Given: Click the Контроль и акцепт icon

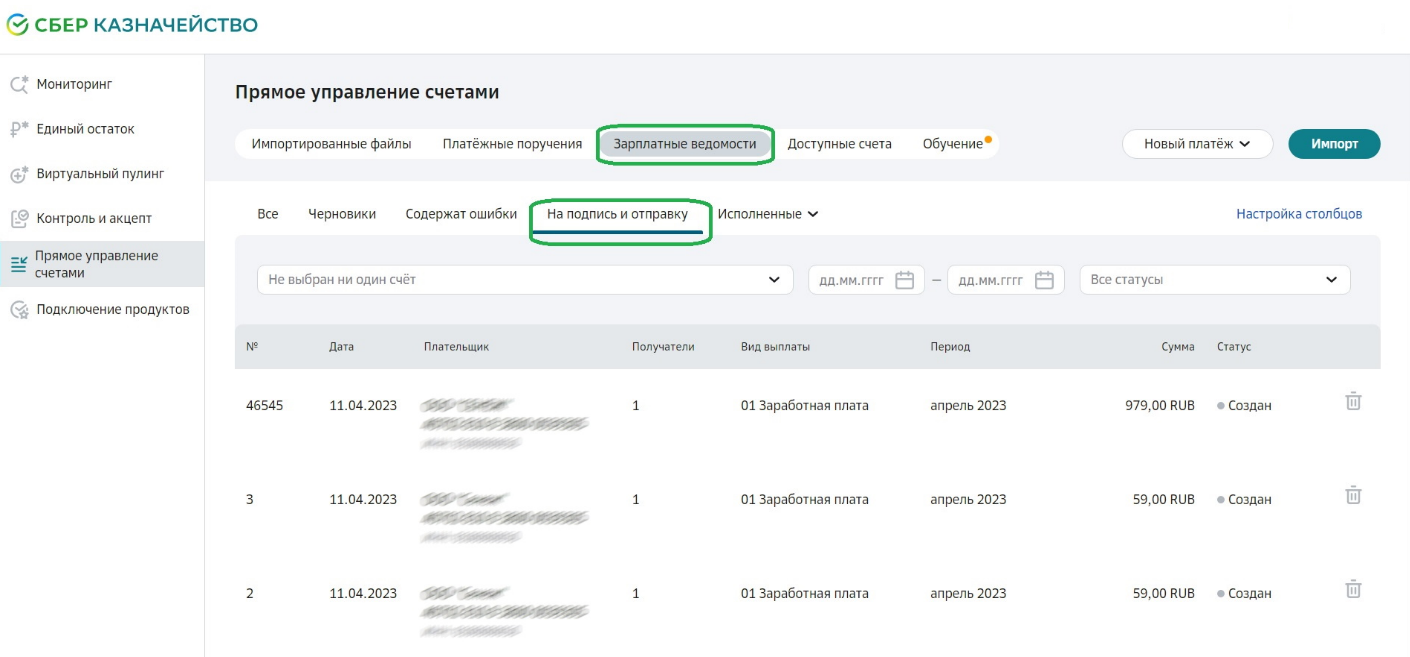Looking at the screenshot, I should click(x=19, y=218).
